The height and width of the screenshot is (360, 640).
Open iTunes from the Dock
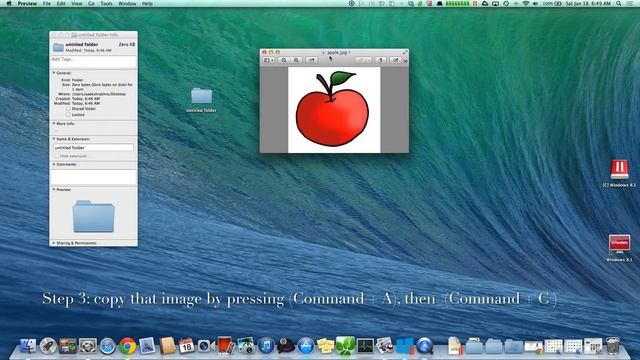pos(266,346)
